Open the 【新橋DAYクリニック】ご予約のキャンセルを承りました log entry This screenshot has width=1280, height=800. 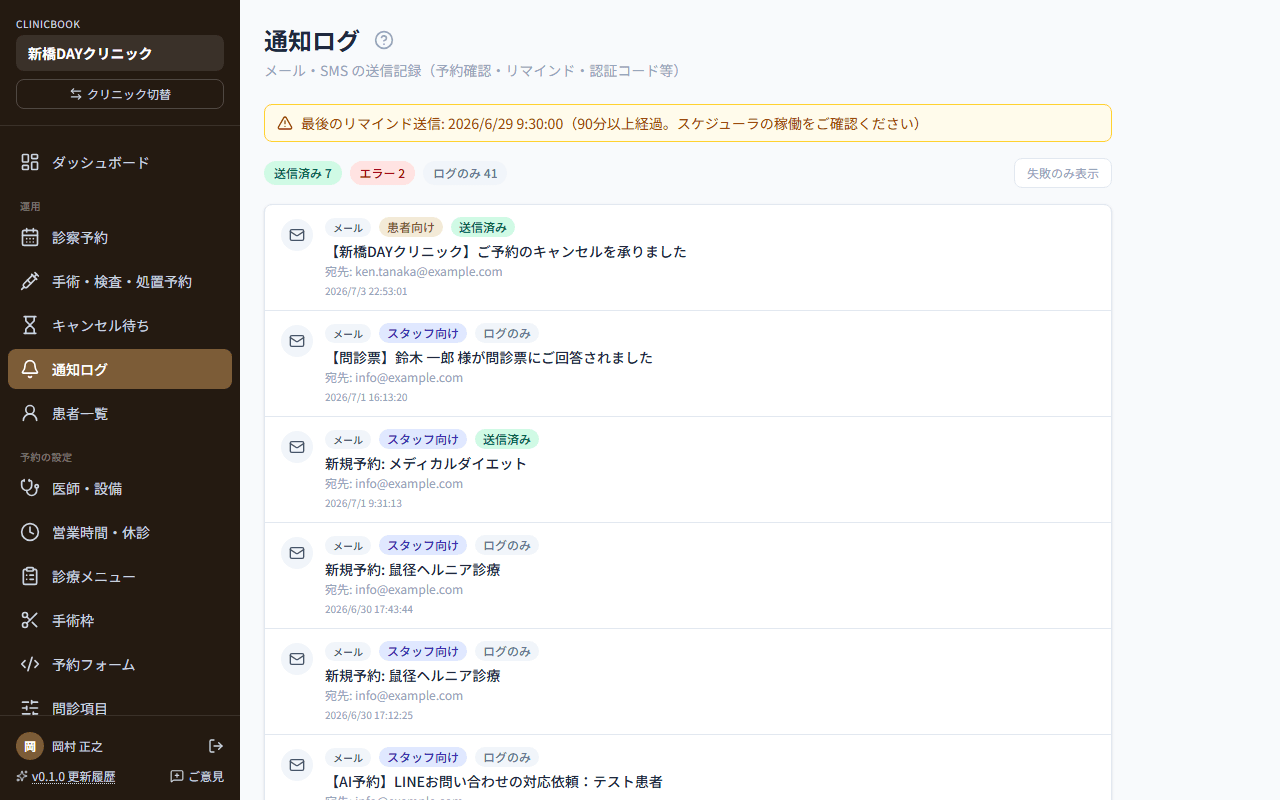(x=688, y=258)
